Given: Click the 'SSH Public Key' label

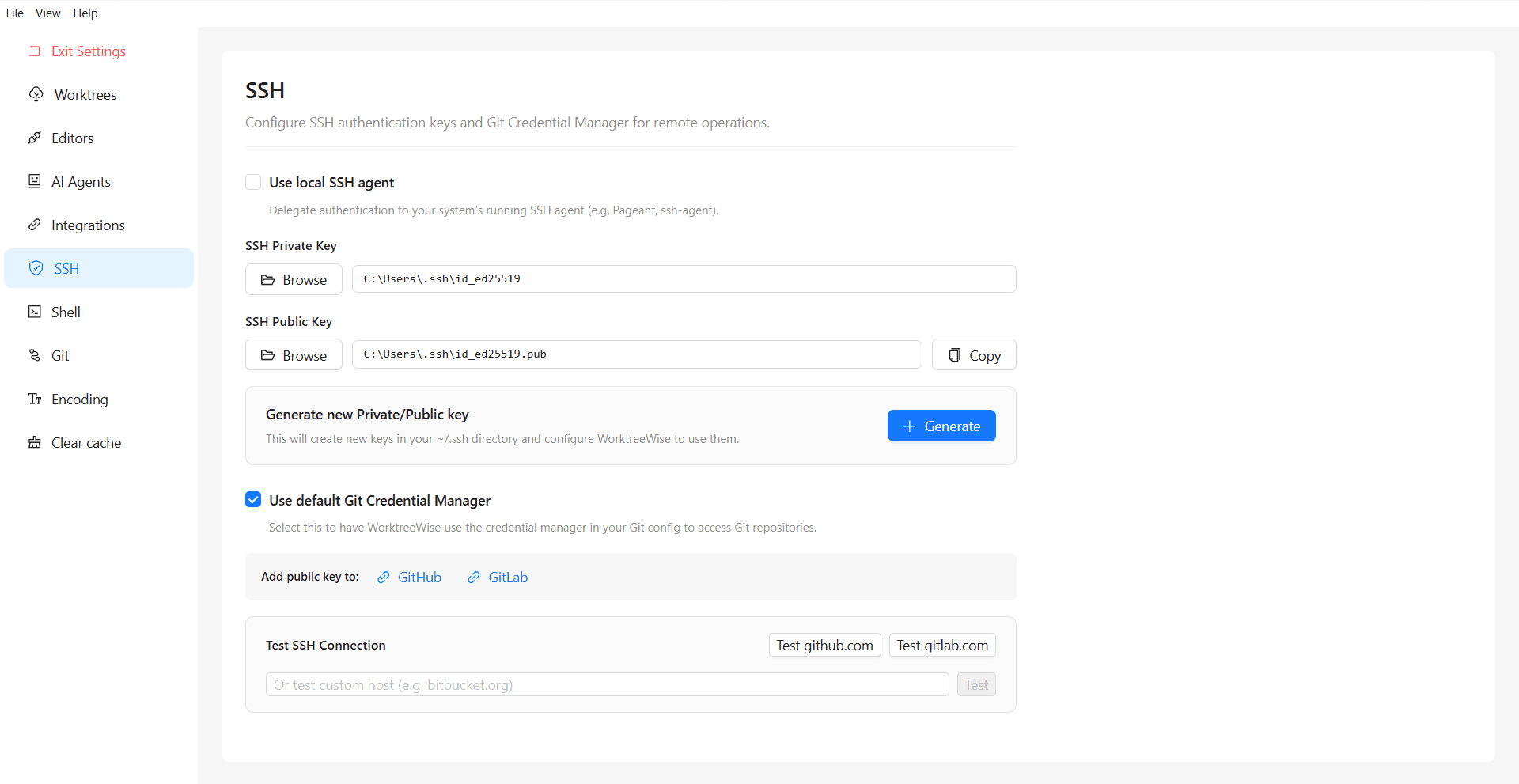Looking at the screenshot, I should tap(289, 321).
